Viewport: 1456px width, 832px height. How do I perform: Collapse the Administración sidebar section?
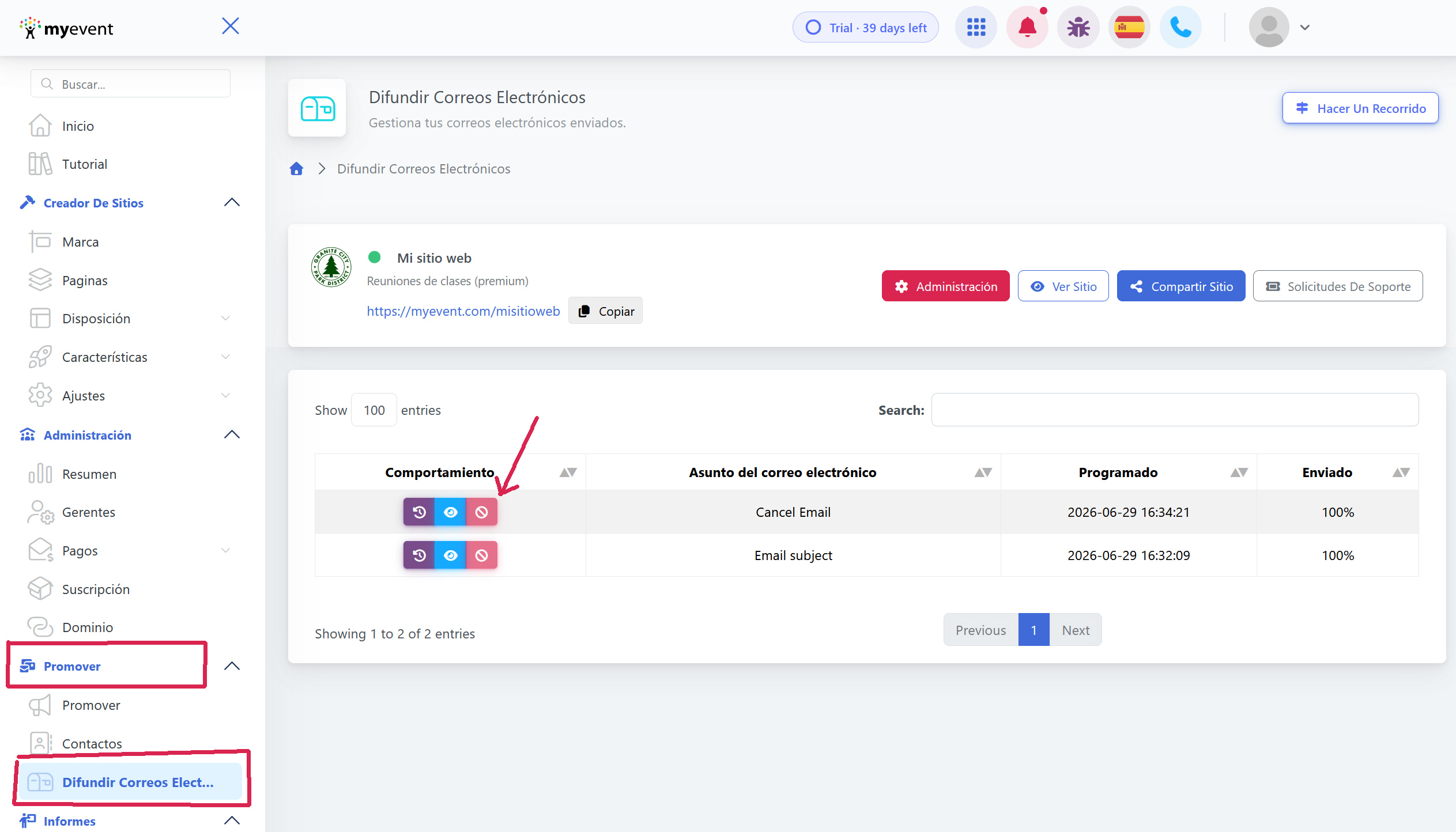pos(232,434)
